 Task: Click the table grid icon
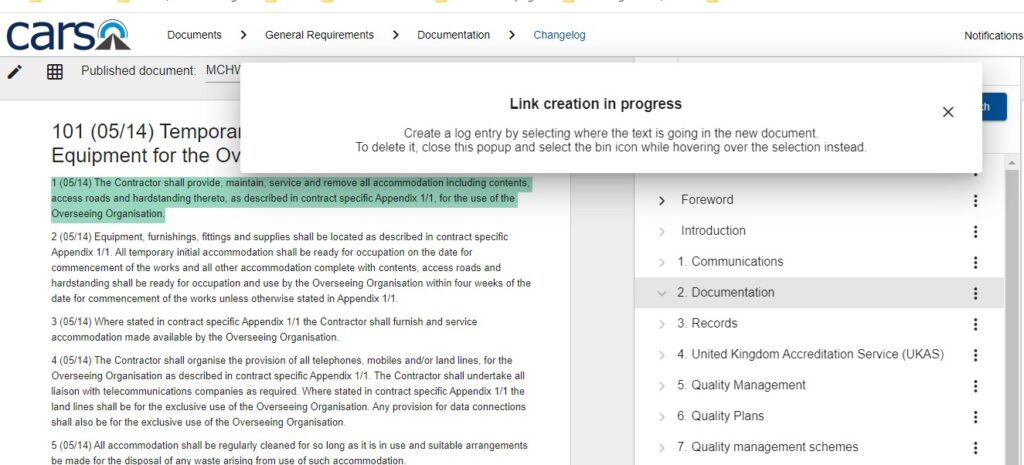pos(55,72)
